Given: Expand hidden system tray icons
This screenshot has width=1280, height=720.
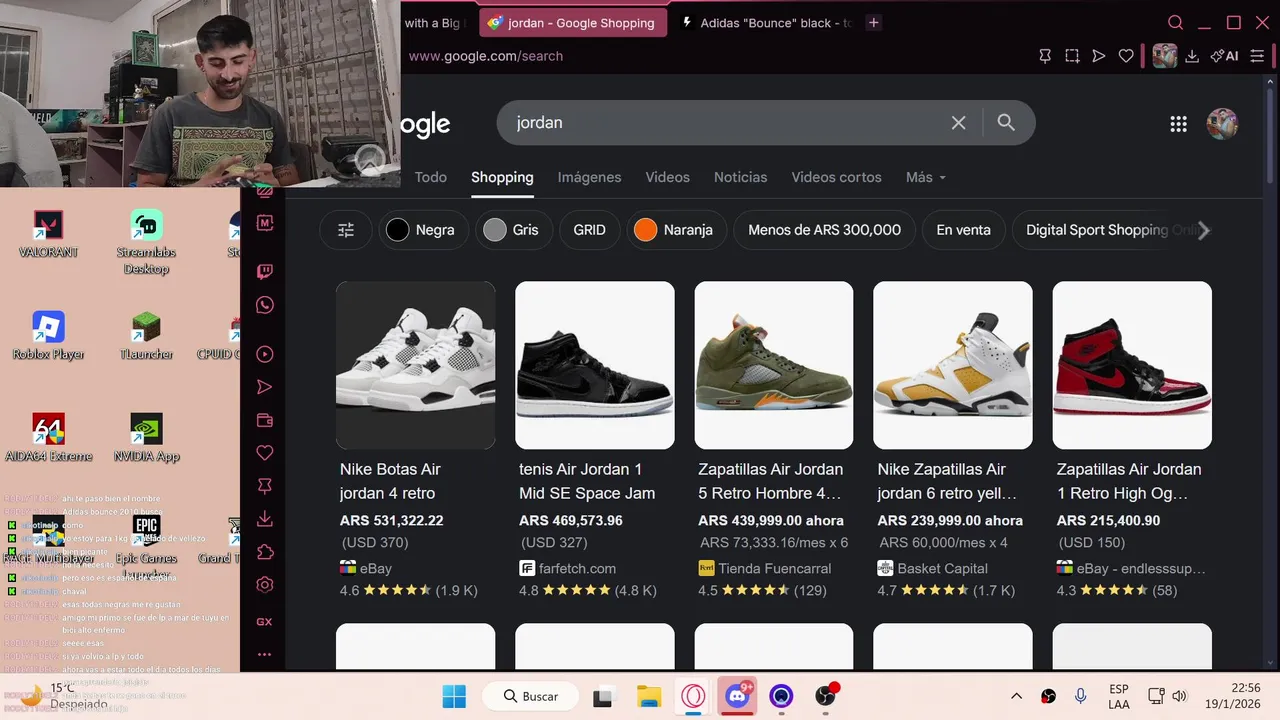Looking at the screenshot, I should [1017, 696].
